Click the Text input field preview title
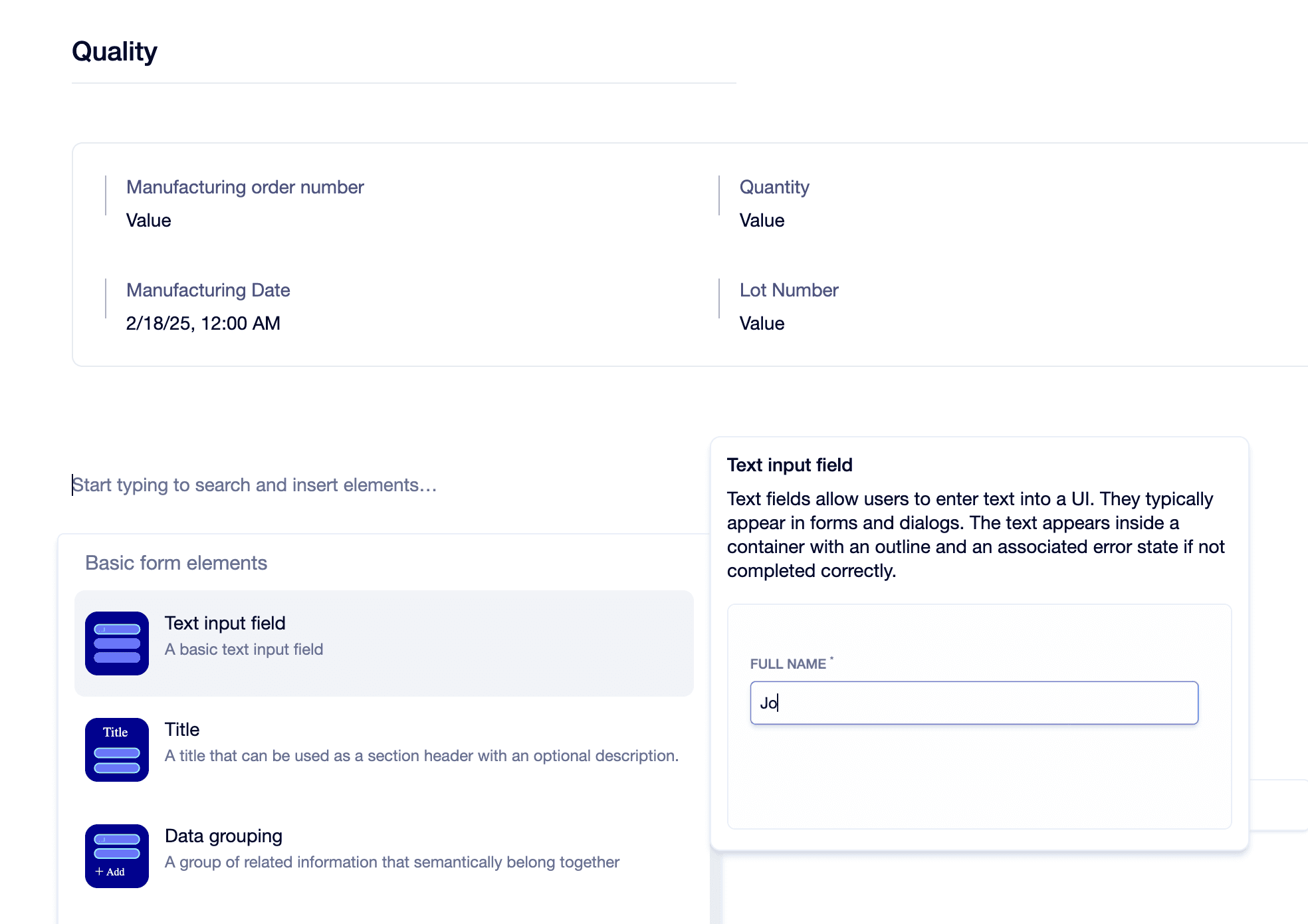Image resolution: width=1308 pixels, height=924 pixels. (790, 465)
